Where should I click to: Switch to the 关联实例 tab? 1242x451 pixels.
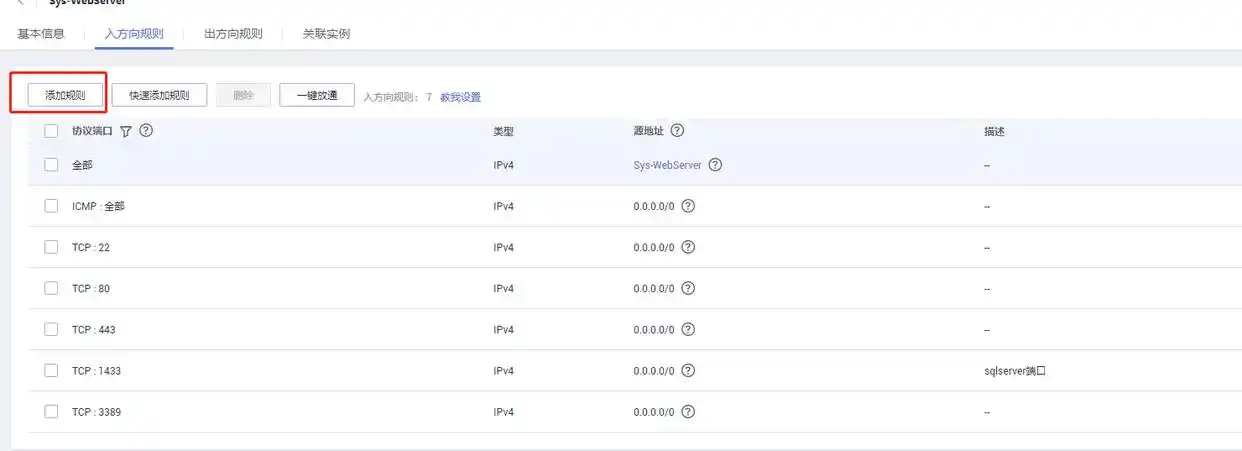click(x=326, y=34)
